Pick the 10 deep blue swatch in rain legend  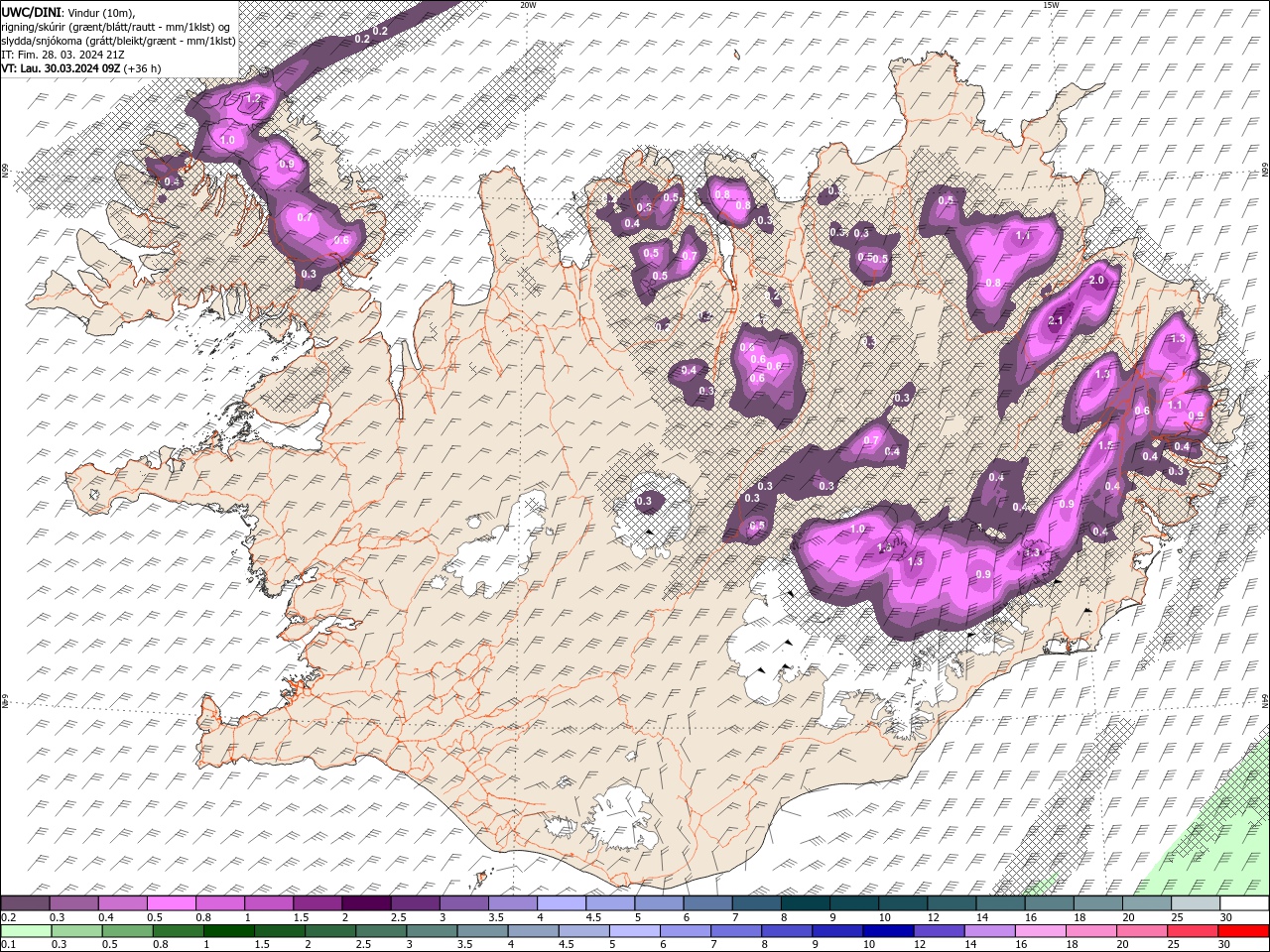coord(888,931)
